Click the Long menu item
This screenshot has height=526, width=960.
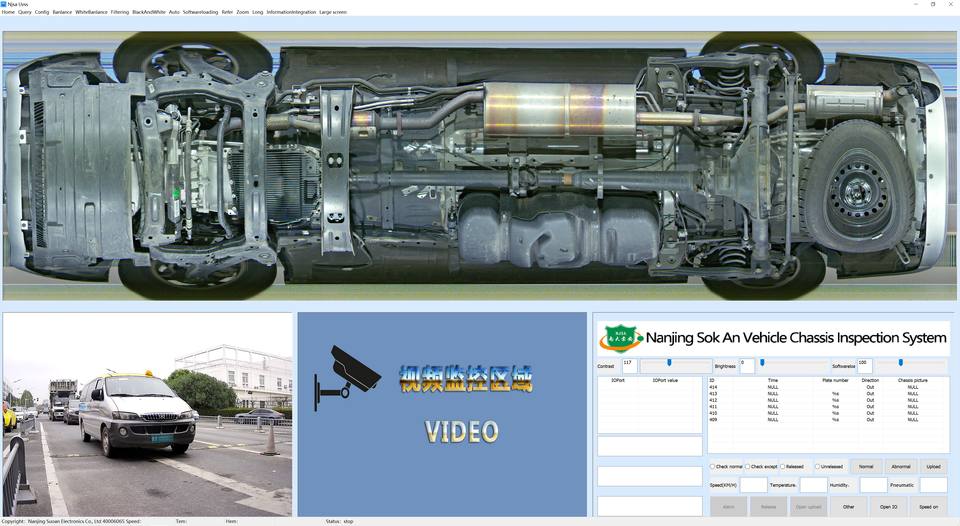[x=257, y=12]
